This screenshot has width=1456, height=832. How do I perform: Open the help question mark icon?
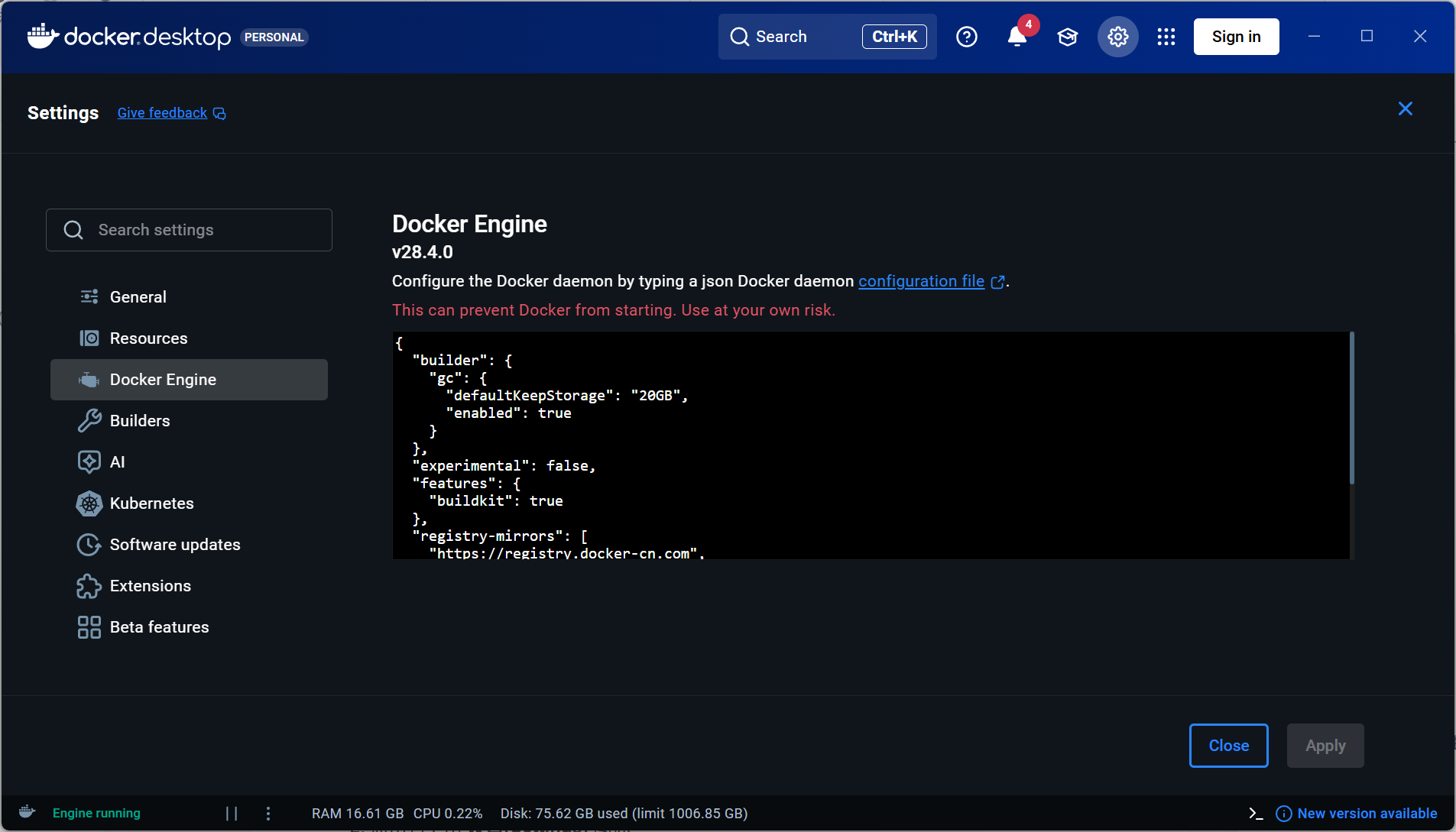[967, 37]
